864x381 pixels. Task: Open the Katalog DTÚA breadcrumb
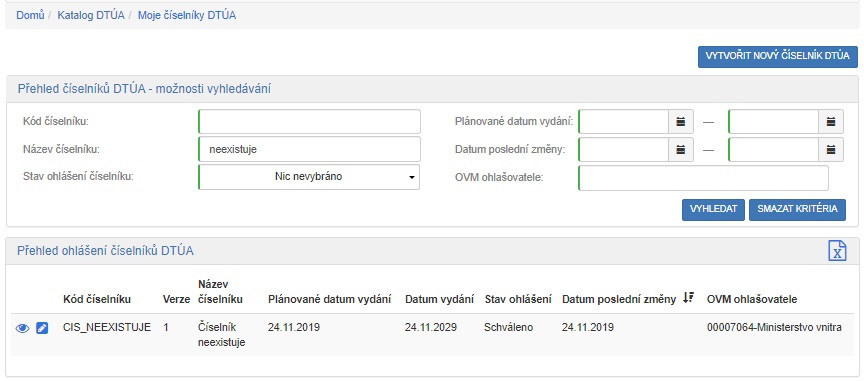91,15
